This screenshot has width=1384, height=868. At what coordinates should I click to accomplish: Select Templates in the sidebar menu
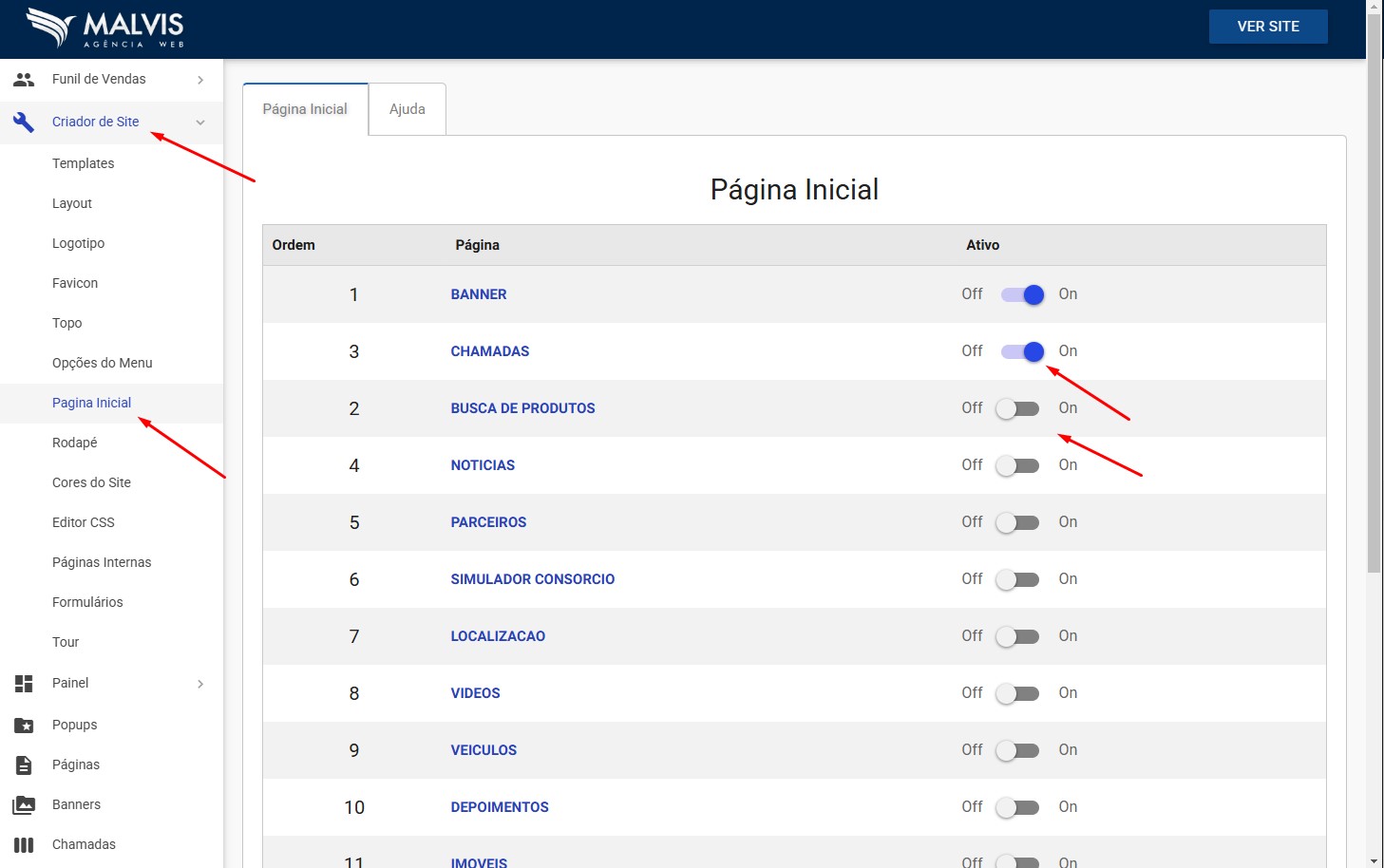click(x=84, y=163)
